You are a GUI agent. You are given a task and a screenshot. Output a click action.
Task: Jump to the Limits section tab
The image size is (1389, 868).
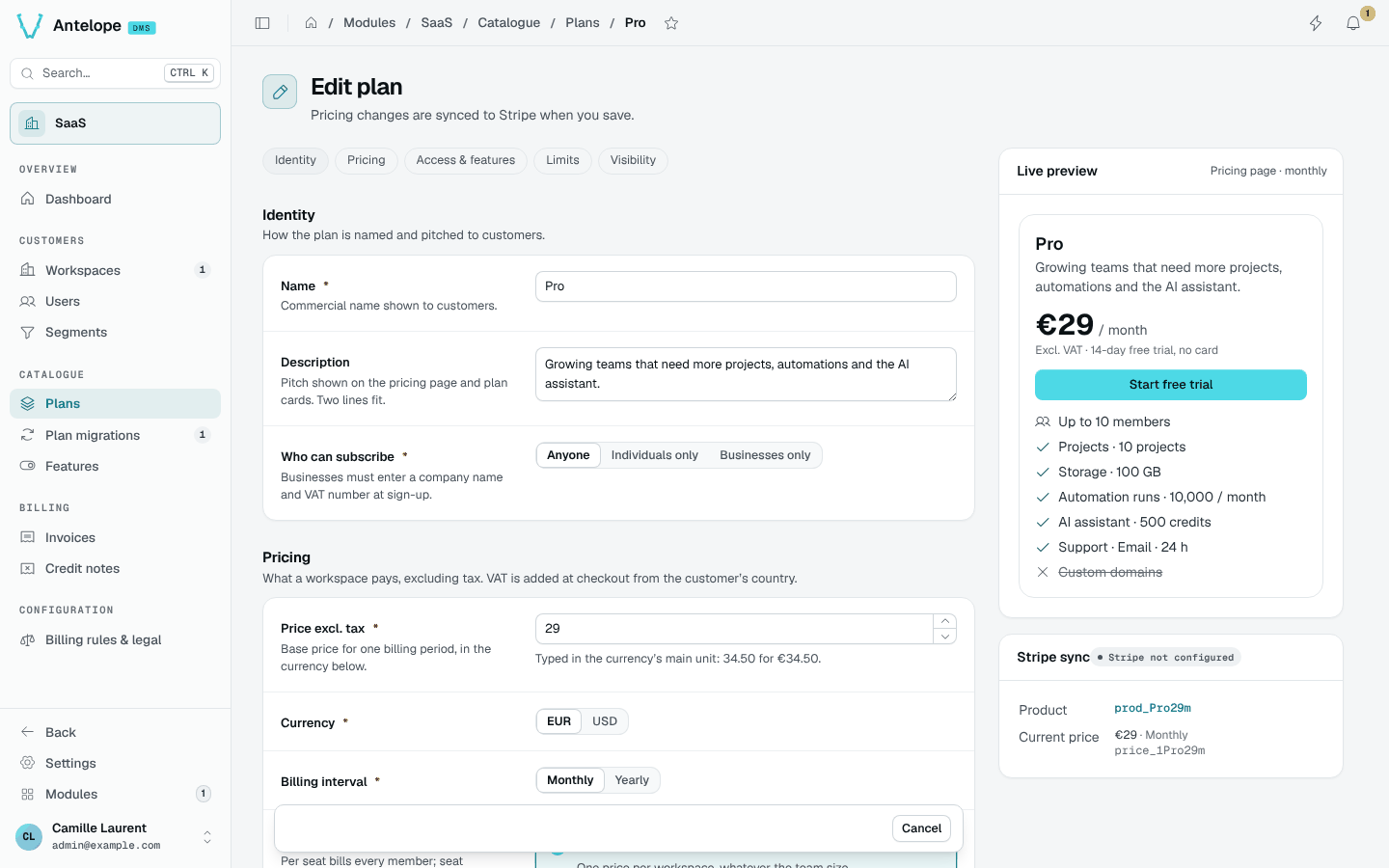click(562, 160)
